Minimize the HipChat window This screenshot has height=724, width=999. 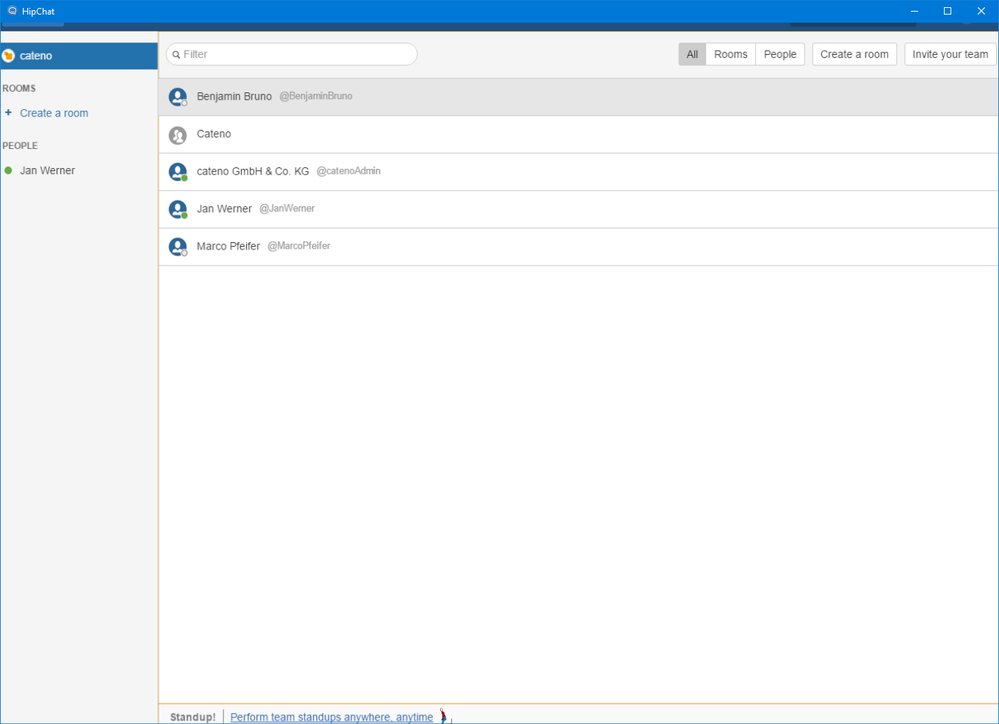pyautogui.click(x=914, y=11)
